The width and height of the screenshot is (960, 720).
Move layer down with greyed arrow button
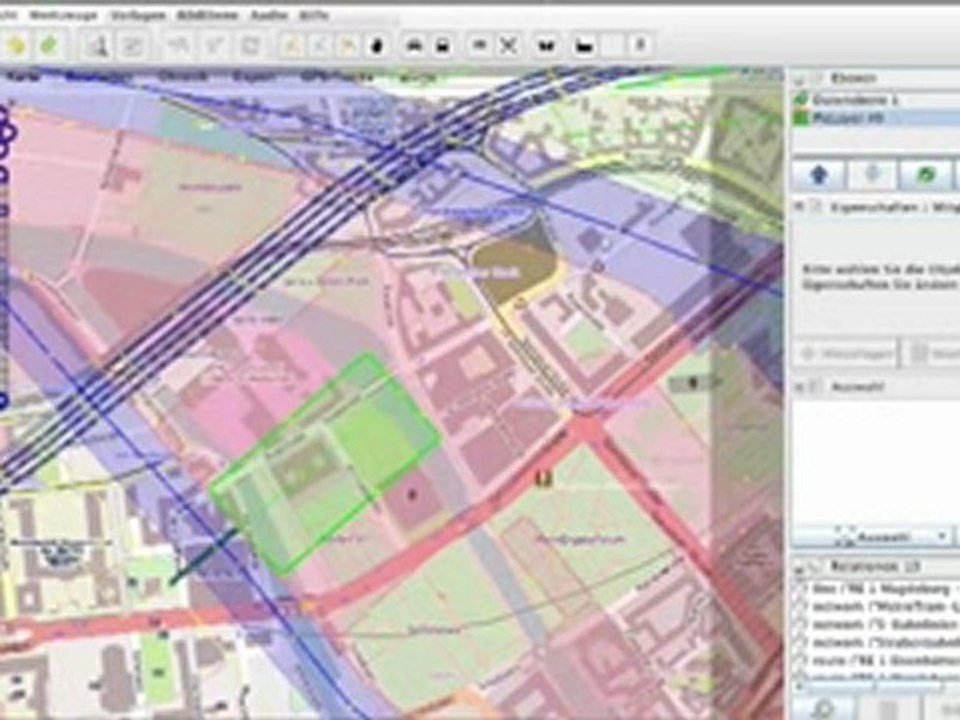click(872, 174)
